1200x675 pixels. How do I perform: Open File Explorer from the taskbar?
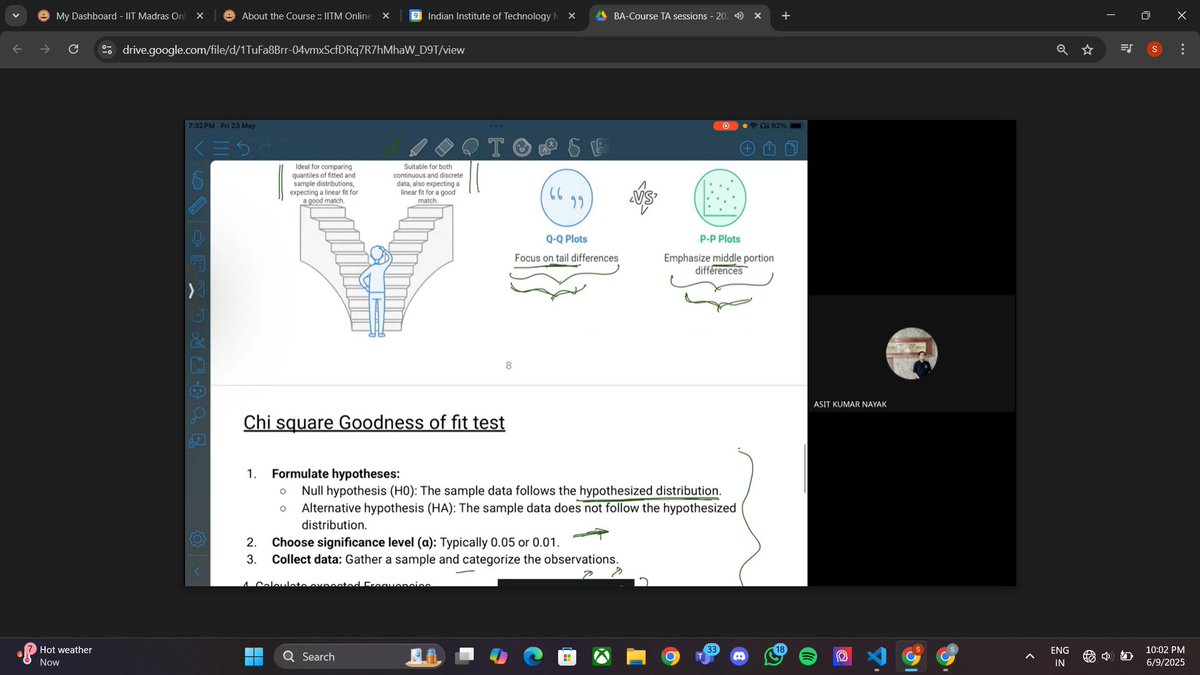[x=637, y=656]
